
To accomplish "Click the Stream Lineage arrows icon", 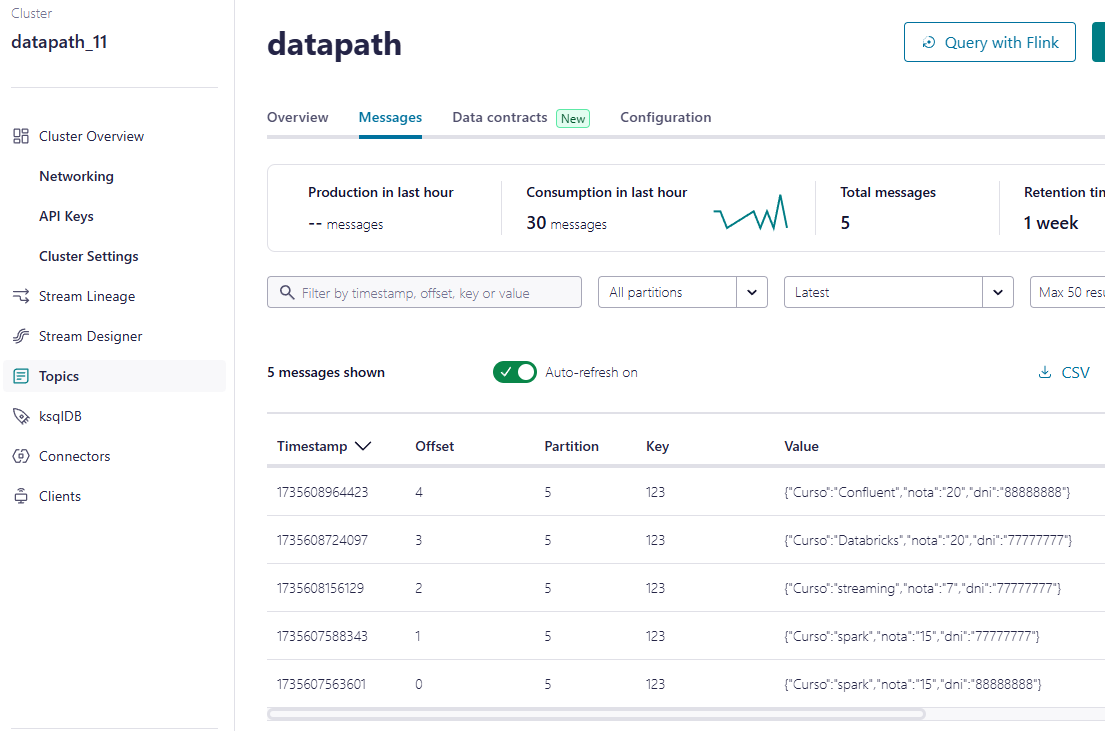I will (x=21, y=296).
